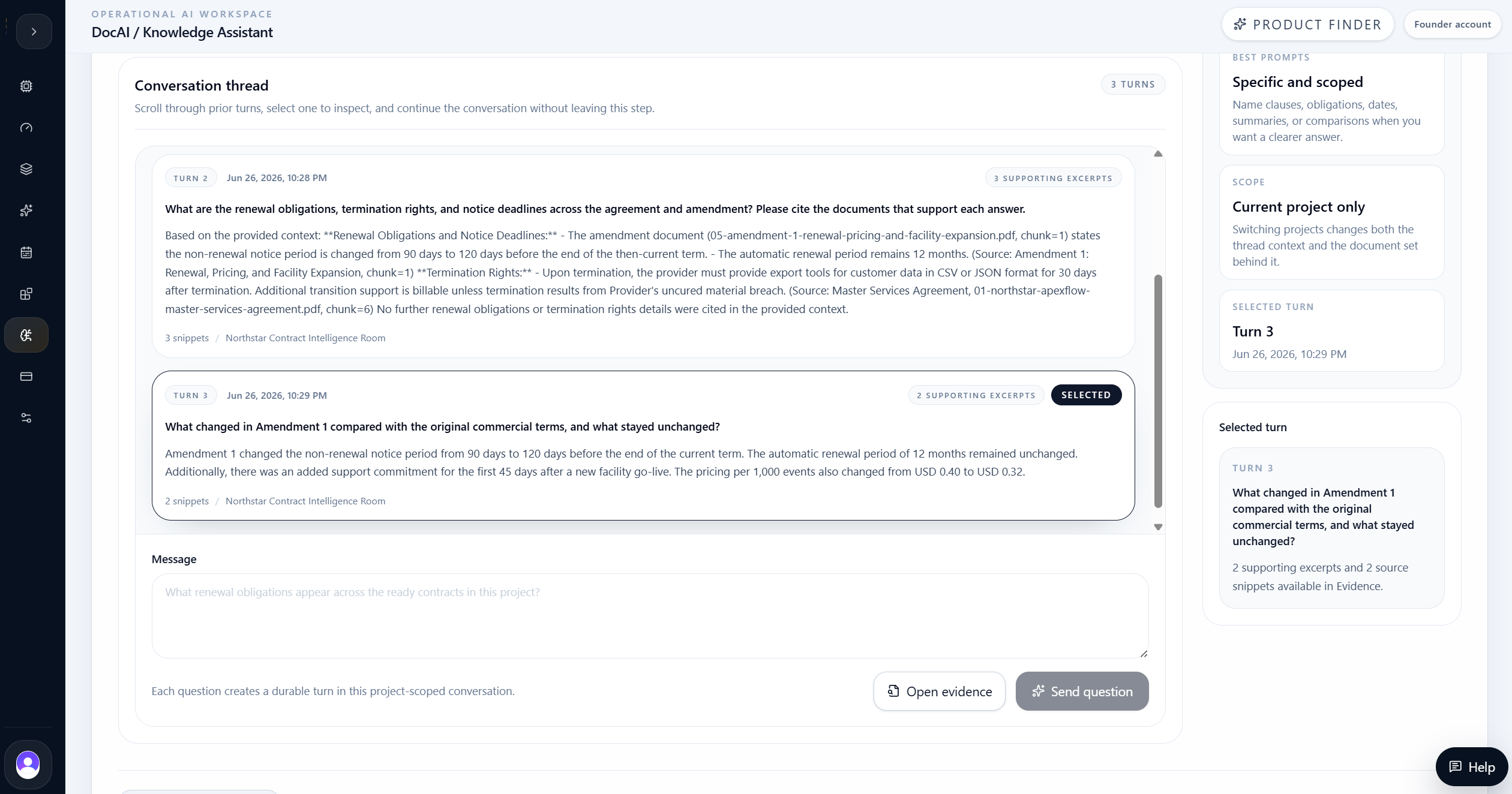Toggle the 3 supporting excerpts badge

1053,178
